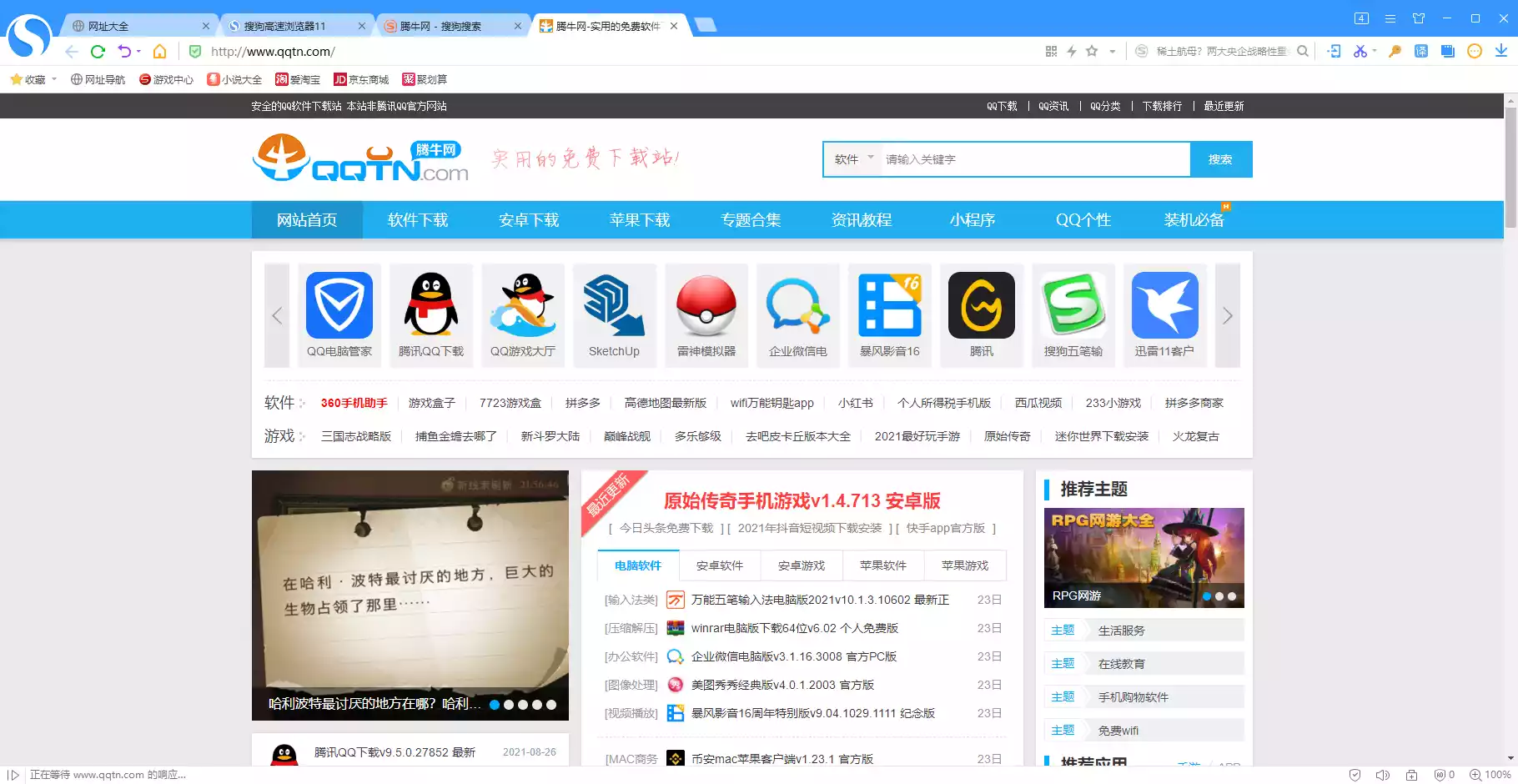The height and width of the screenshot is (784, 1518).
Task: Click inside the address bar
Action: pos(417,51)
